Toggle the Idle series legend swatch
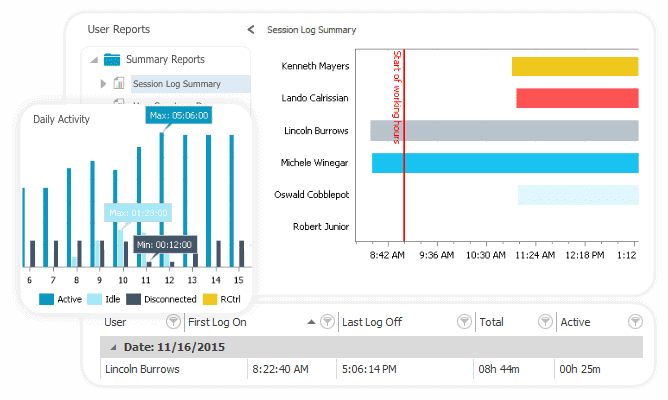668x400 pixels. 95,298
